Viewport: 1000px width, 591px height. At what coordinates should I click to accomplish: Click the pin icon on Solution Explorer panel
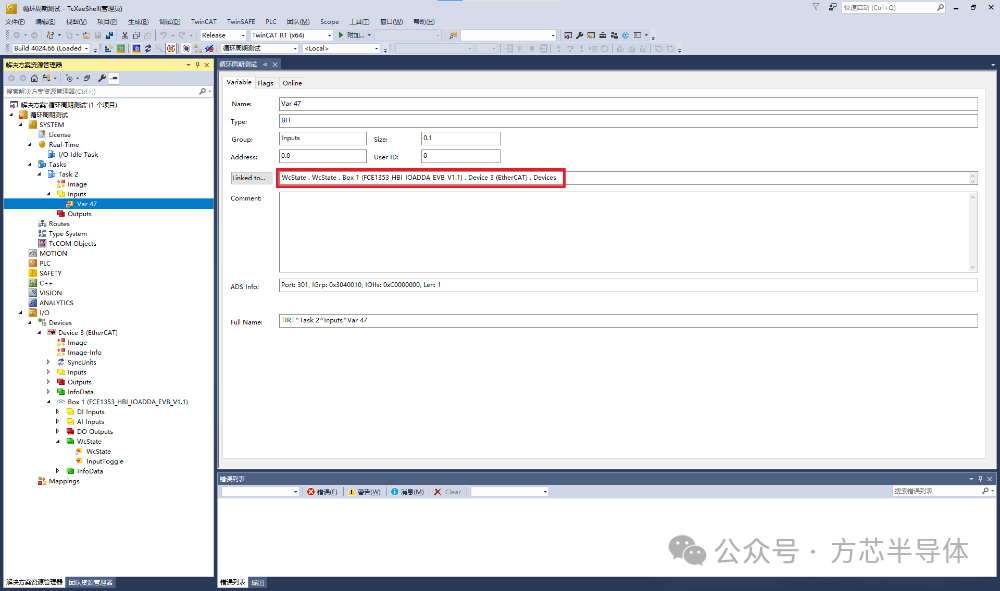tap(198, 65)
